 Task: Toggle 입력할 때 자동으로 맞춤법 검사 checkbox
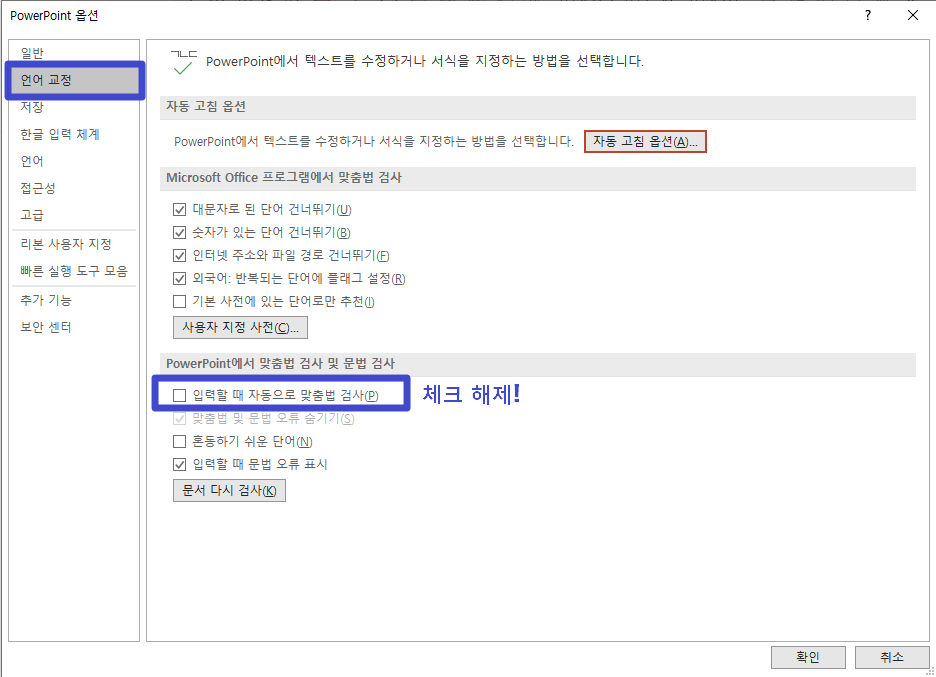tap(179, 395)
